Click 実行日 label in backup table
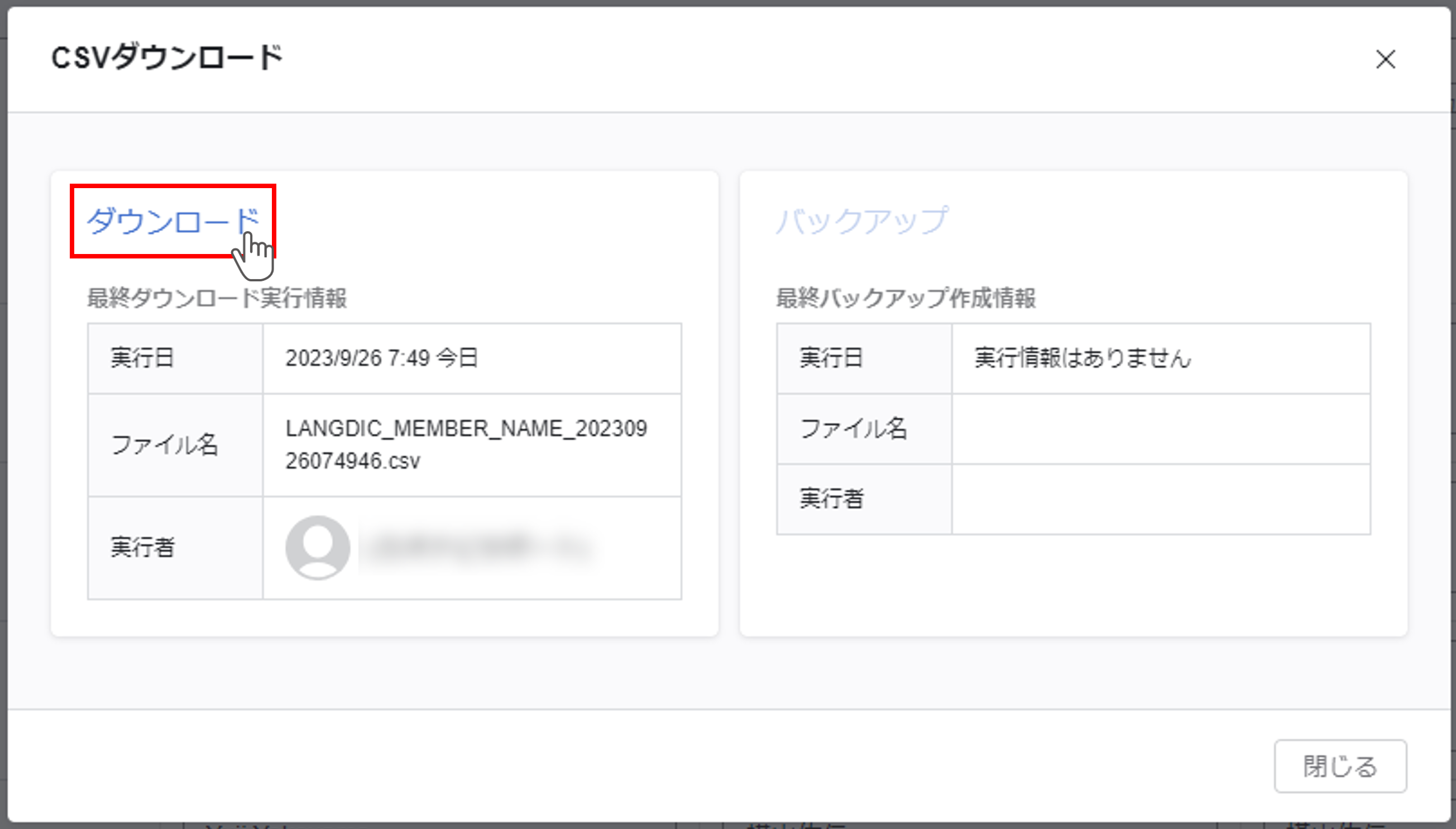 (x=831, y=358)
